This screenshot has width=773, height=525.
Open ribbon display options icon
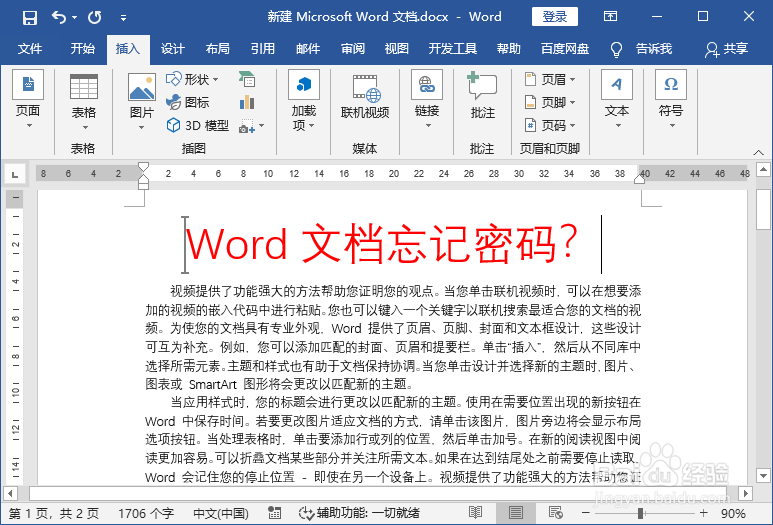click(610, 17)
